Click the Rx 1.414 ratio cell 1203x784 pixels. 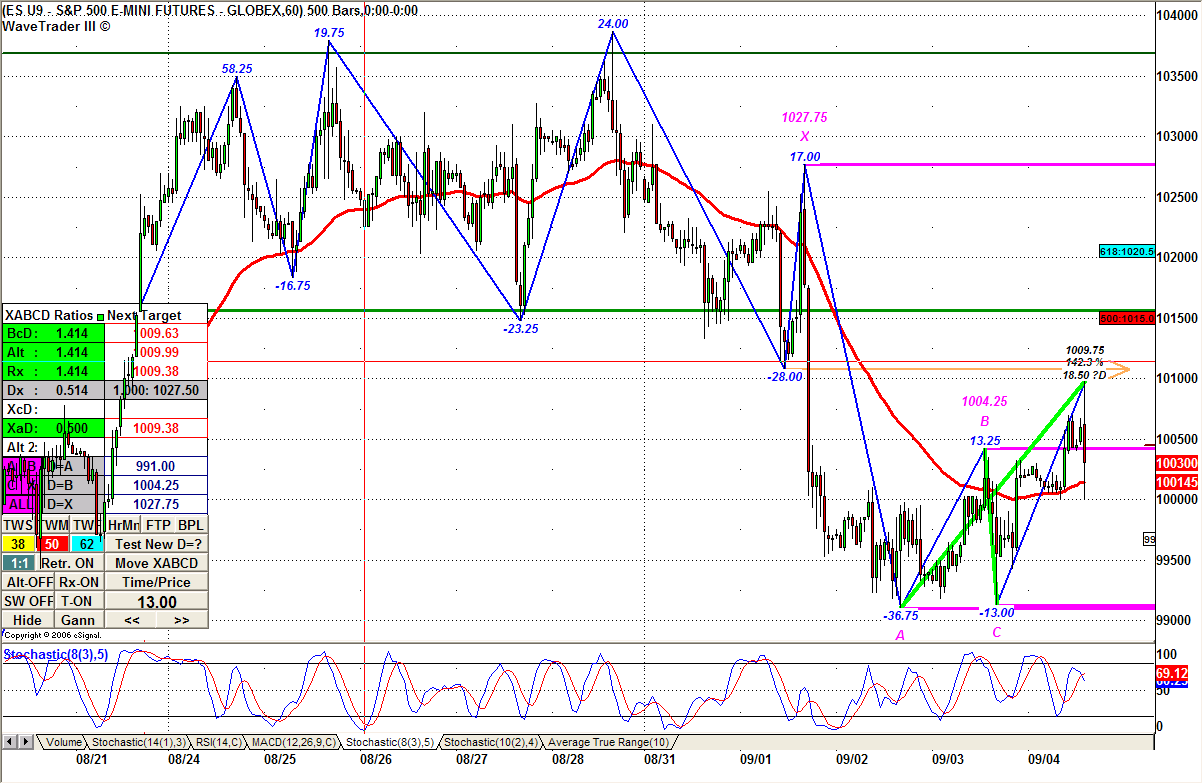coord(53,371)
